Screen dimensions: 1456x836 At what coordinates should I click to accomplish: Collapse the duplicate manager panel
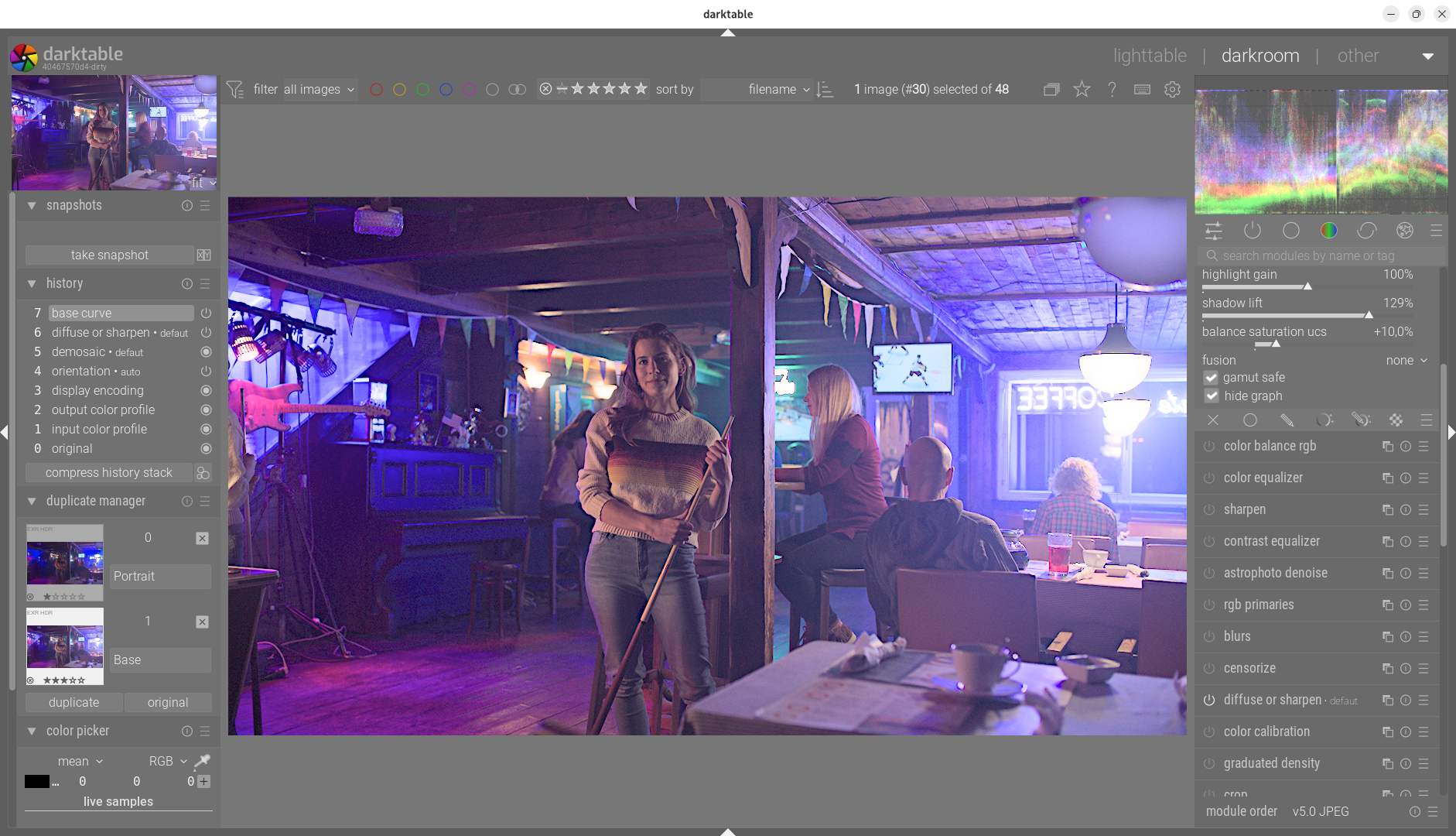(32, 502)
